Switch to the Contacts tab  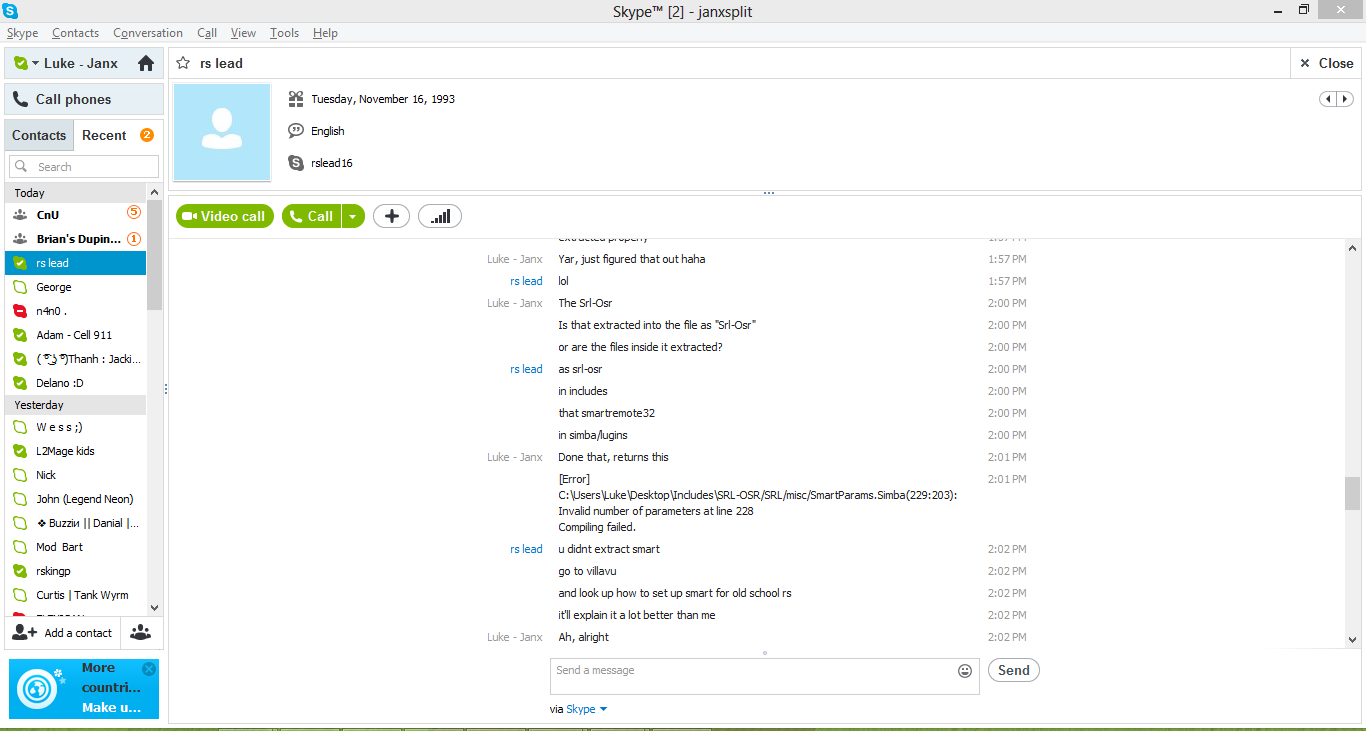coord(39,135)
